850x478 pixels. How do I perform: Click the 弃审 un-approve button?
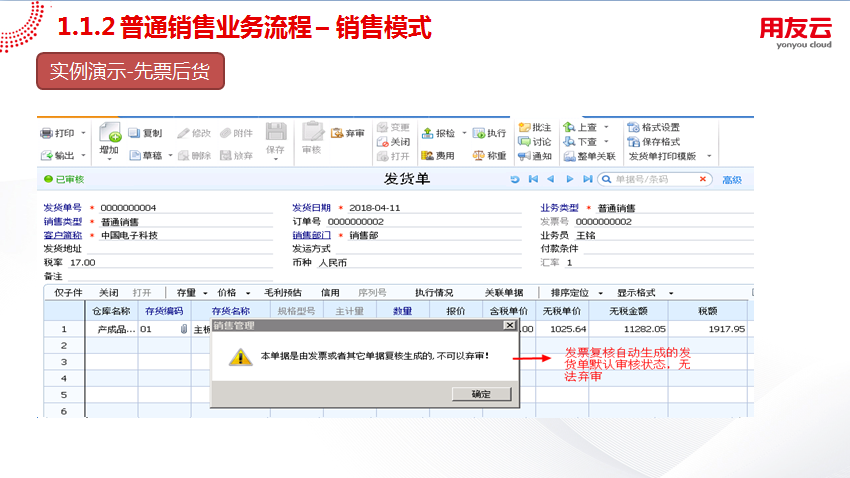348,133
